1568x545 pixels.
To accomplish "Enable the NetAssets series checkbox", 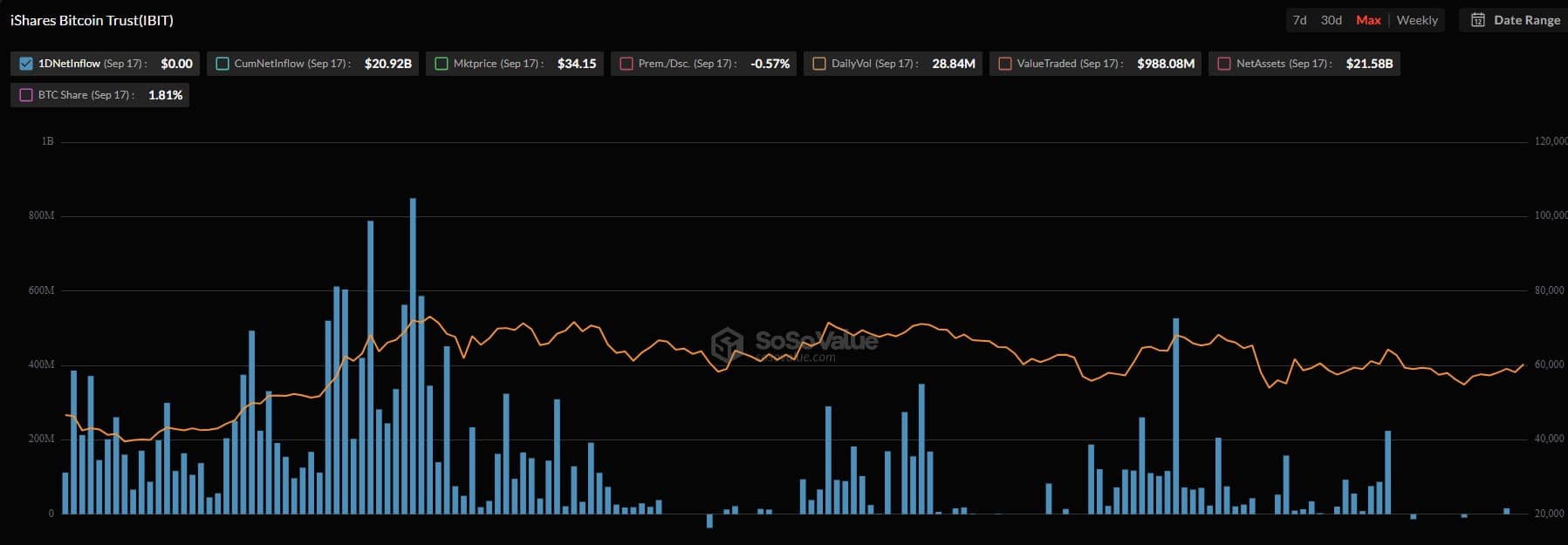I will (x=1224, y=64).
